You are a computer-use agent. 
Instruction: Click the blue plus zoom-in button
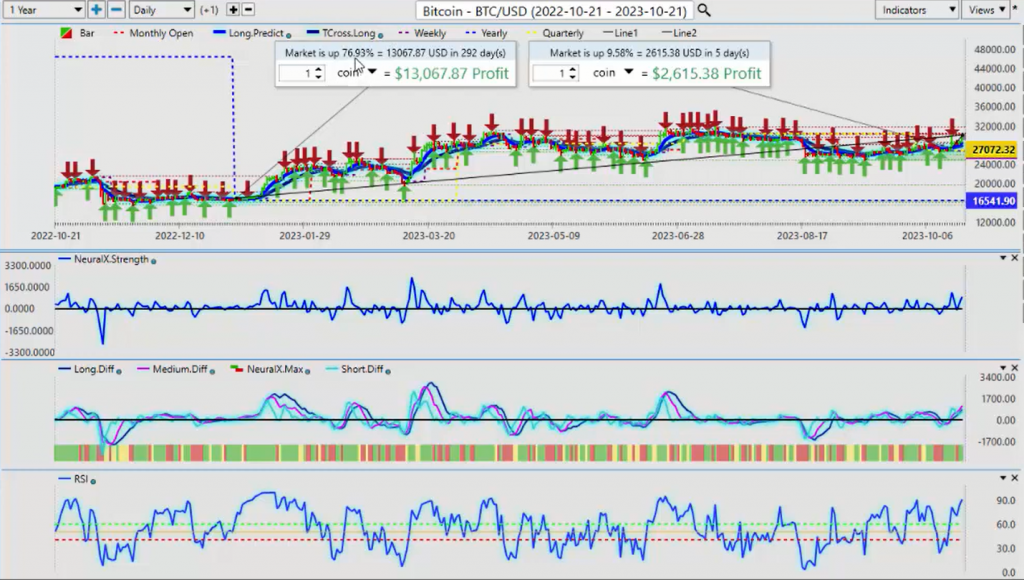click(96, 10)
